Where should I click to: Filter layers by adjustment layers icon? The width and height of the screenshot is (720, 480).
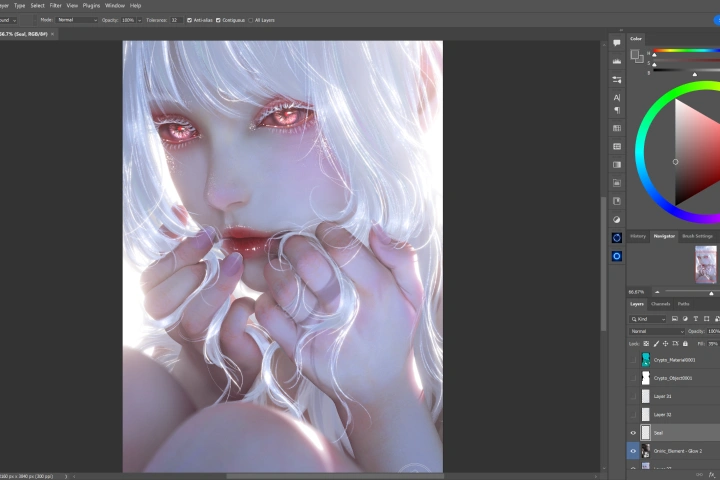pos(685,319)
